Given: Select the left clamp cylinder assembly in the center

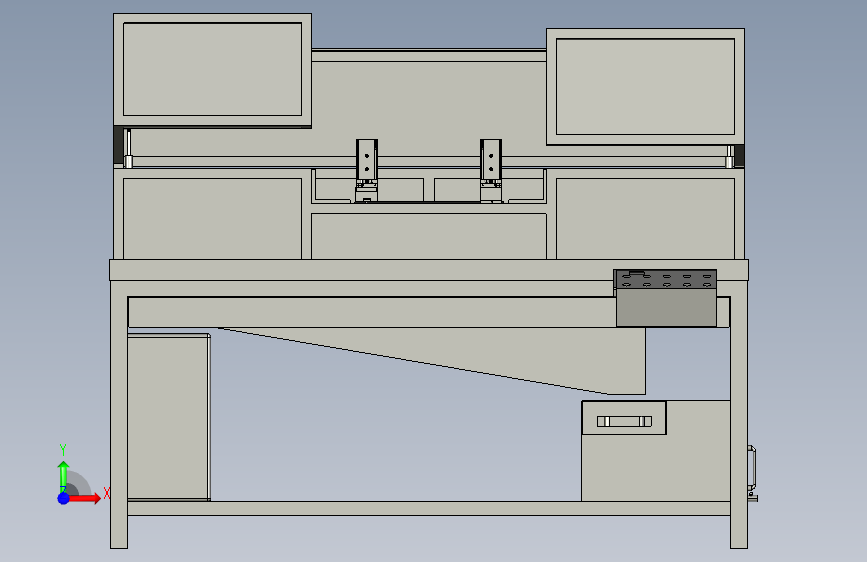Looking at the screenshot, I should (367, 171).
